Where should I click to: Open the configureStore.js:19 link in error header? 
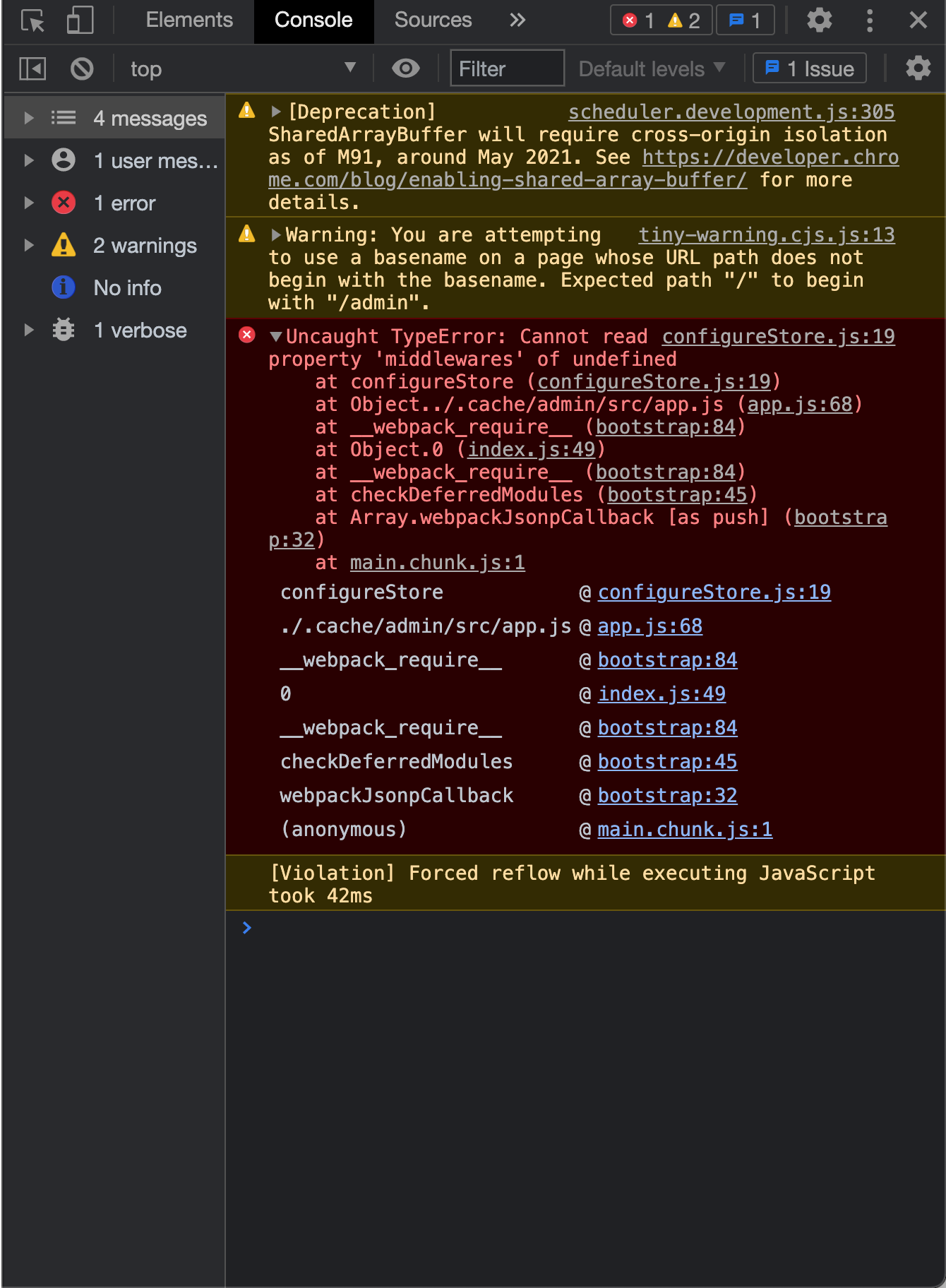point(778,336)
